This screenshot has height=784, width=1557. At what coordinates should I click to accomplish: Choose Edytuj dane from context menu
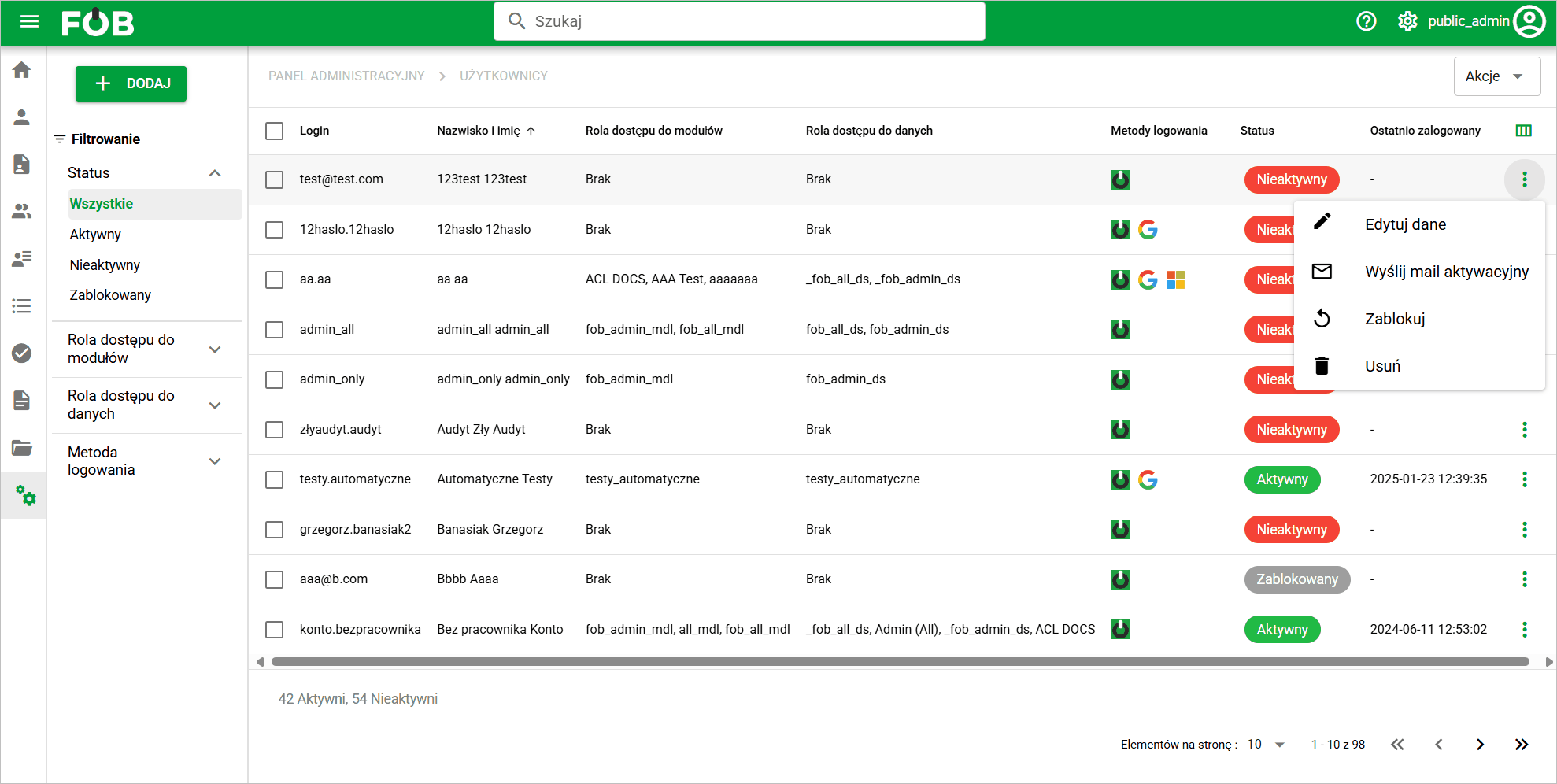[x=1405, y=224]
